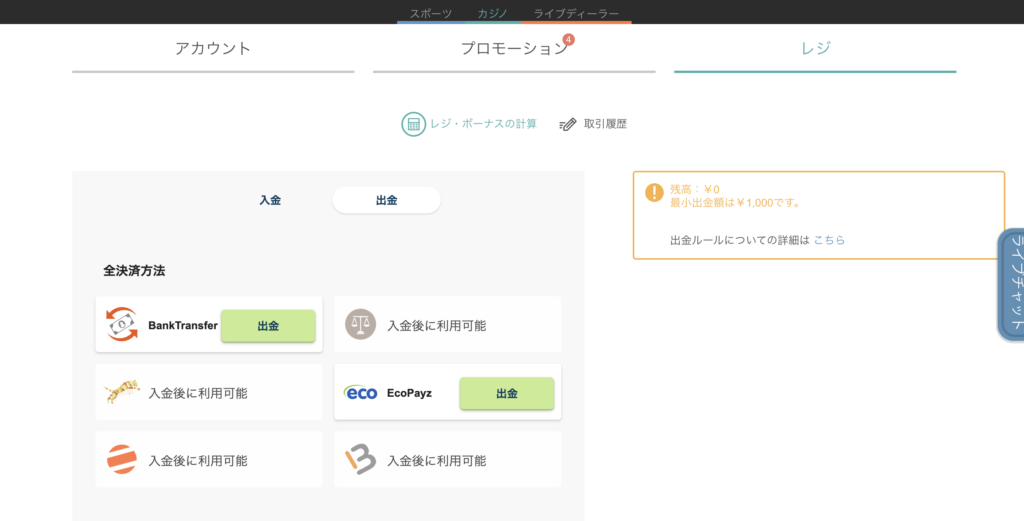1024x521 pixels.
Task: Click the BankTransfer 出金 button
Action: coord(268,326)
